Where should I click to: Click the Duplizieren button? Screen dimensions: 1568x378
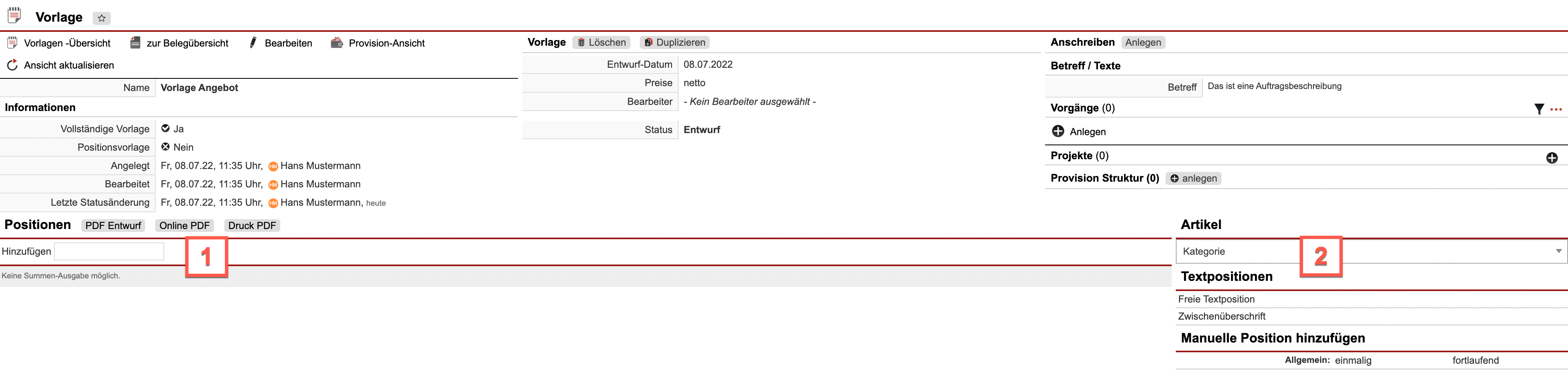[675, 42]
